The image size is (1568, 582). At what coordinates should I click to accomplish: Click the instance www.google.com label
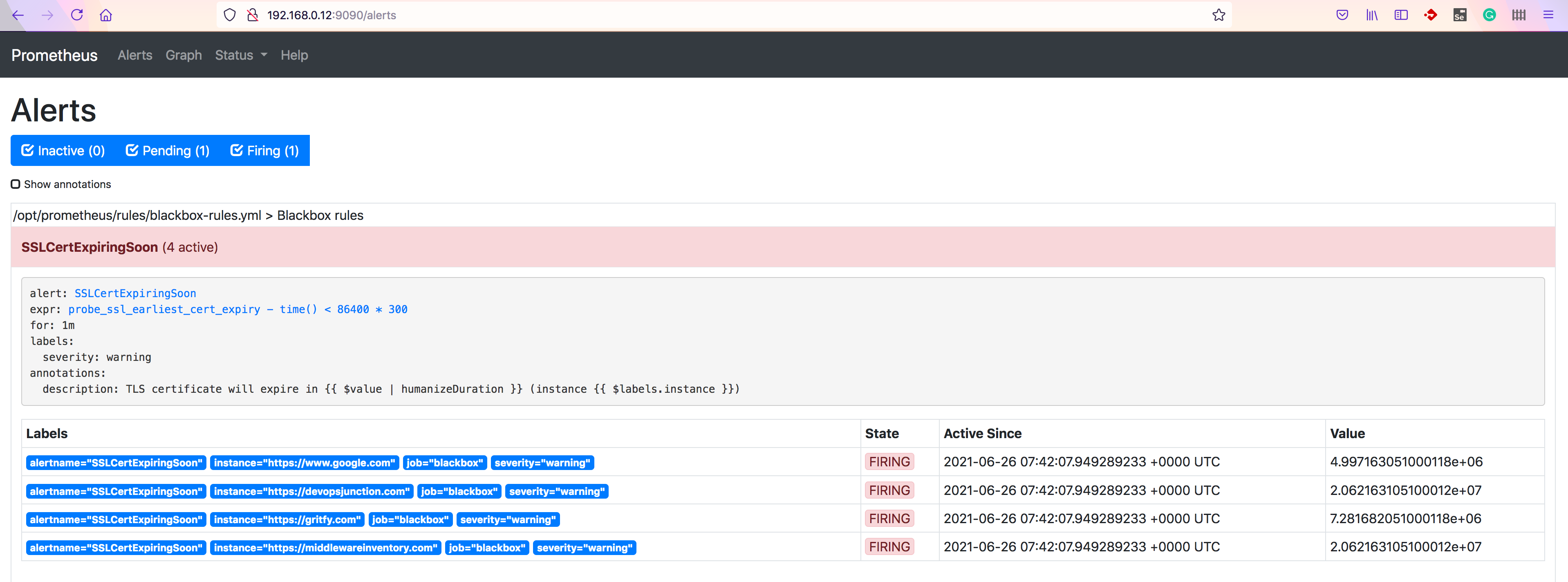click(305, 463)
